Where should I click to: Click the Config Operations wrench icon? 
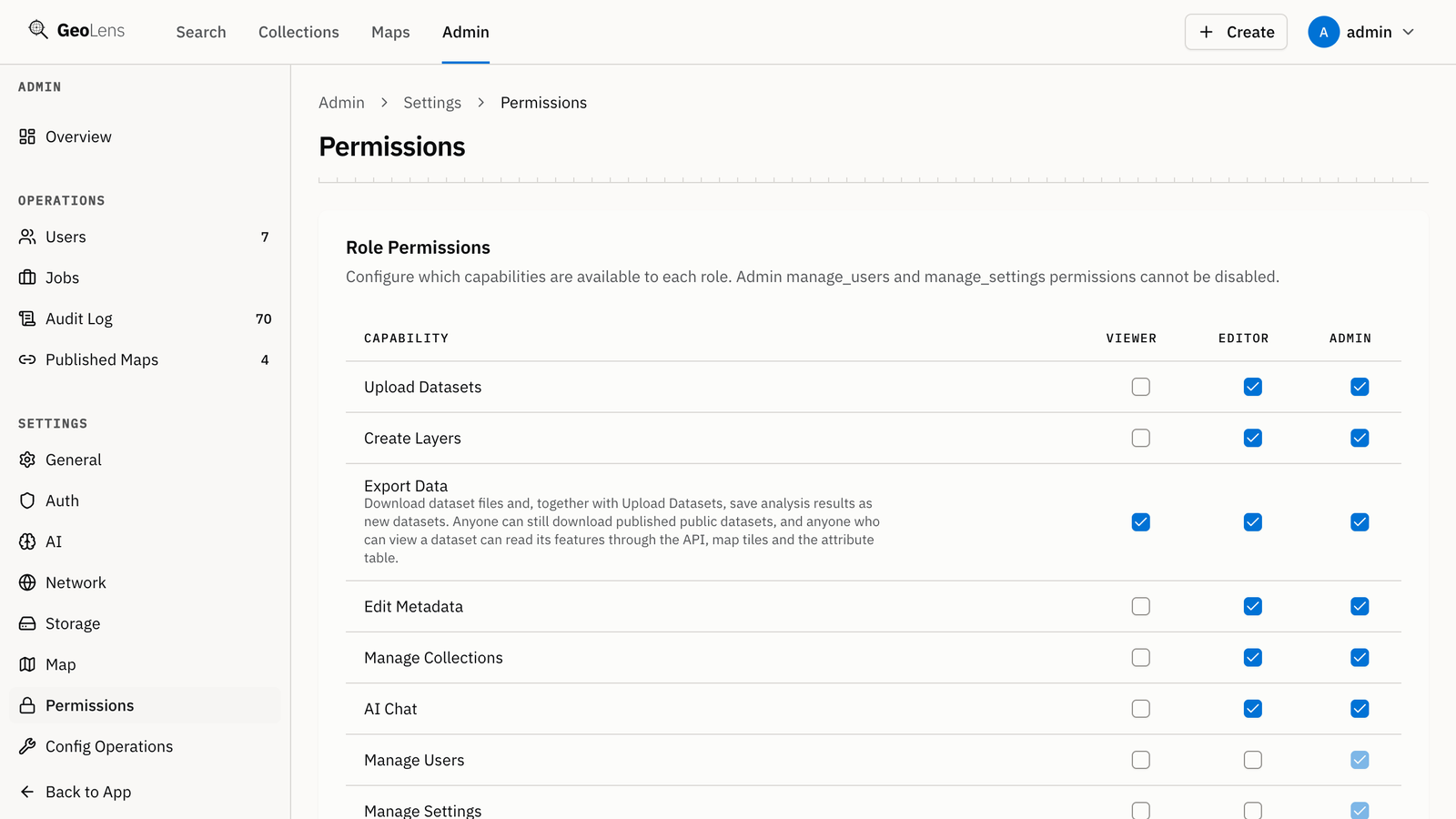27,746
